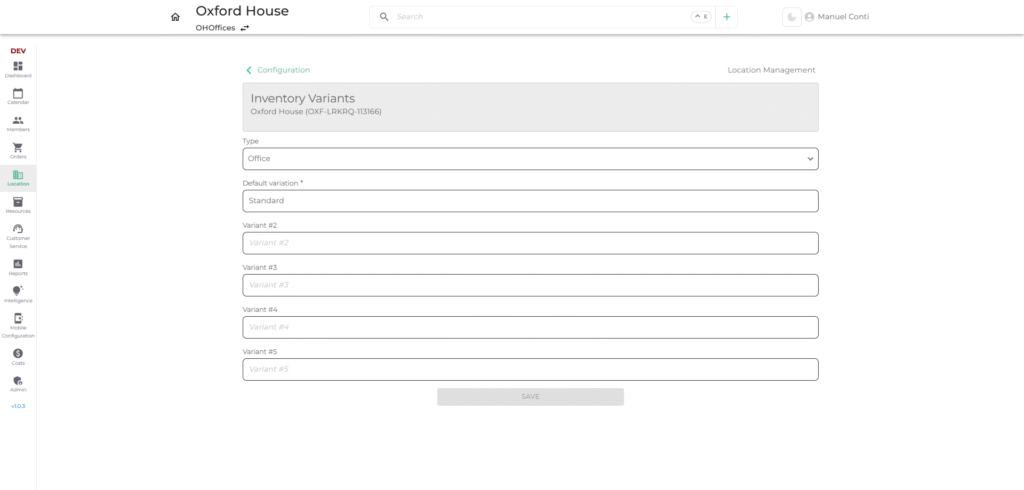Open the Members section
1024x490 pixels.
tap(18, 122)
